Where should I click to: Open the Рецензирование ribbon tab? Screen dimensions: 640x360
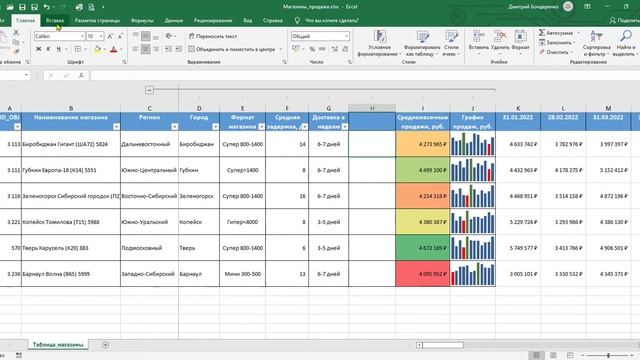pyautogui.click(x=213, y=20)
